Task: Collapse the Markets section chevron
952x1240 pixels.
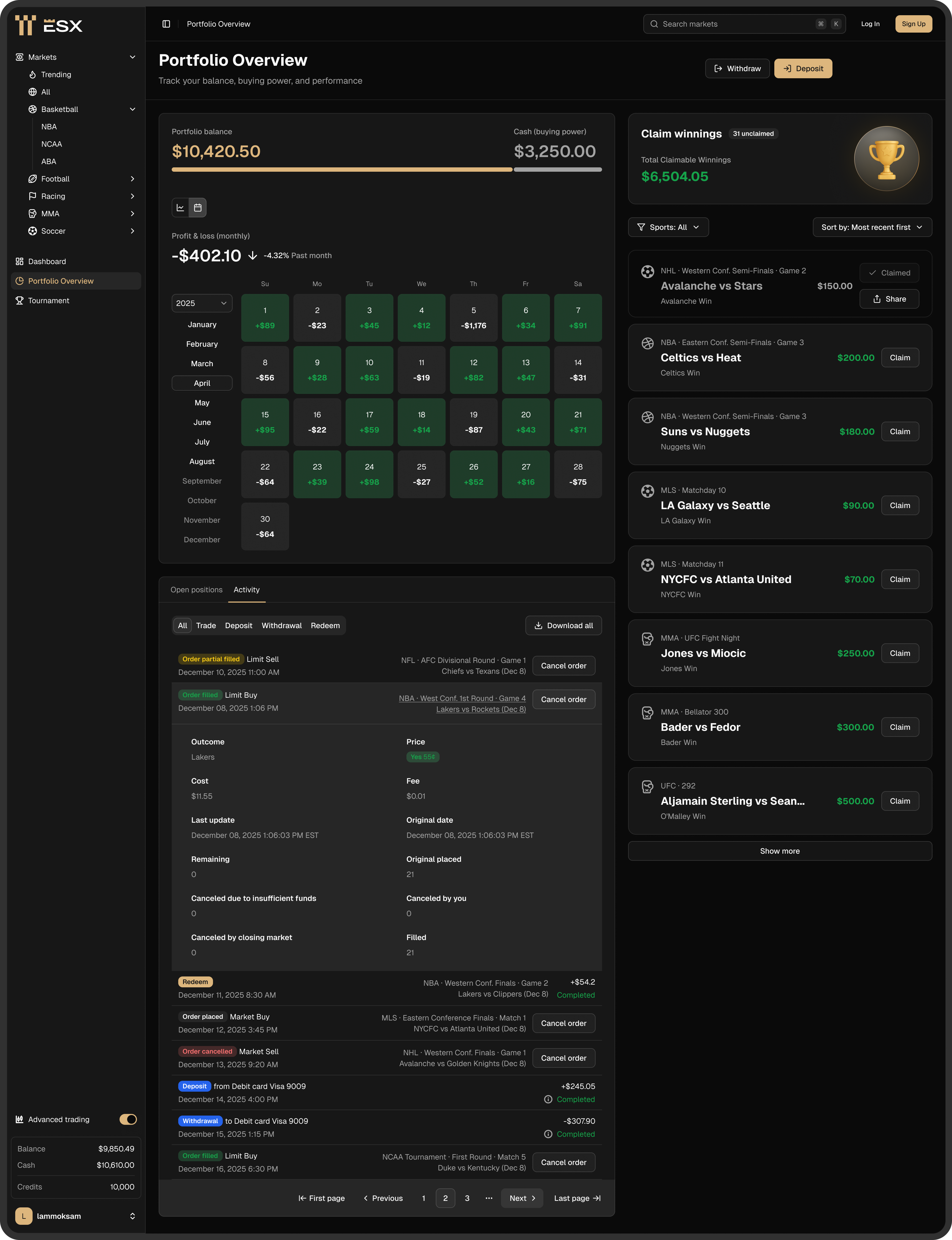Action: [x=133, y=57]
